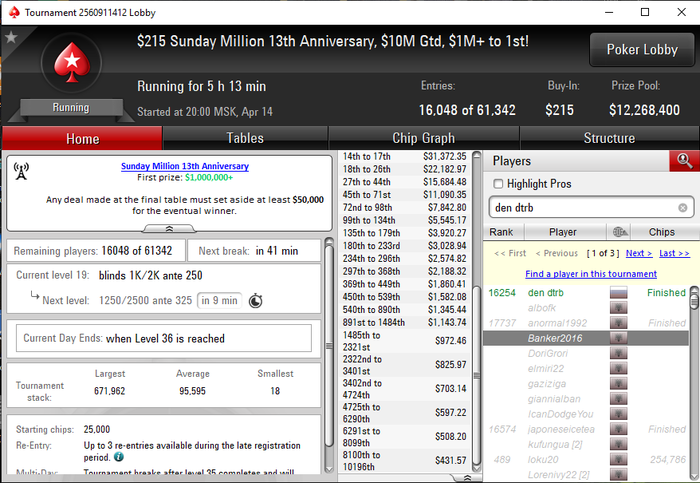Click the Poker Lobby button
The height and width of the screenshot is (483, 700).
click(x=642, y=50)
